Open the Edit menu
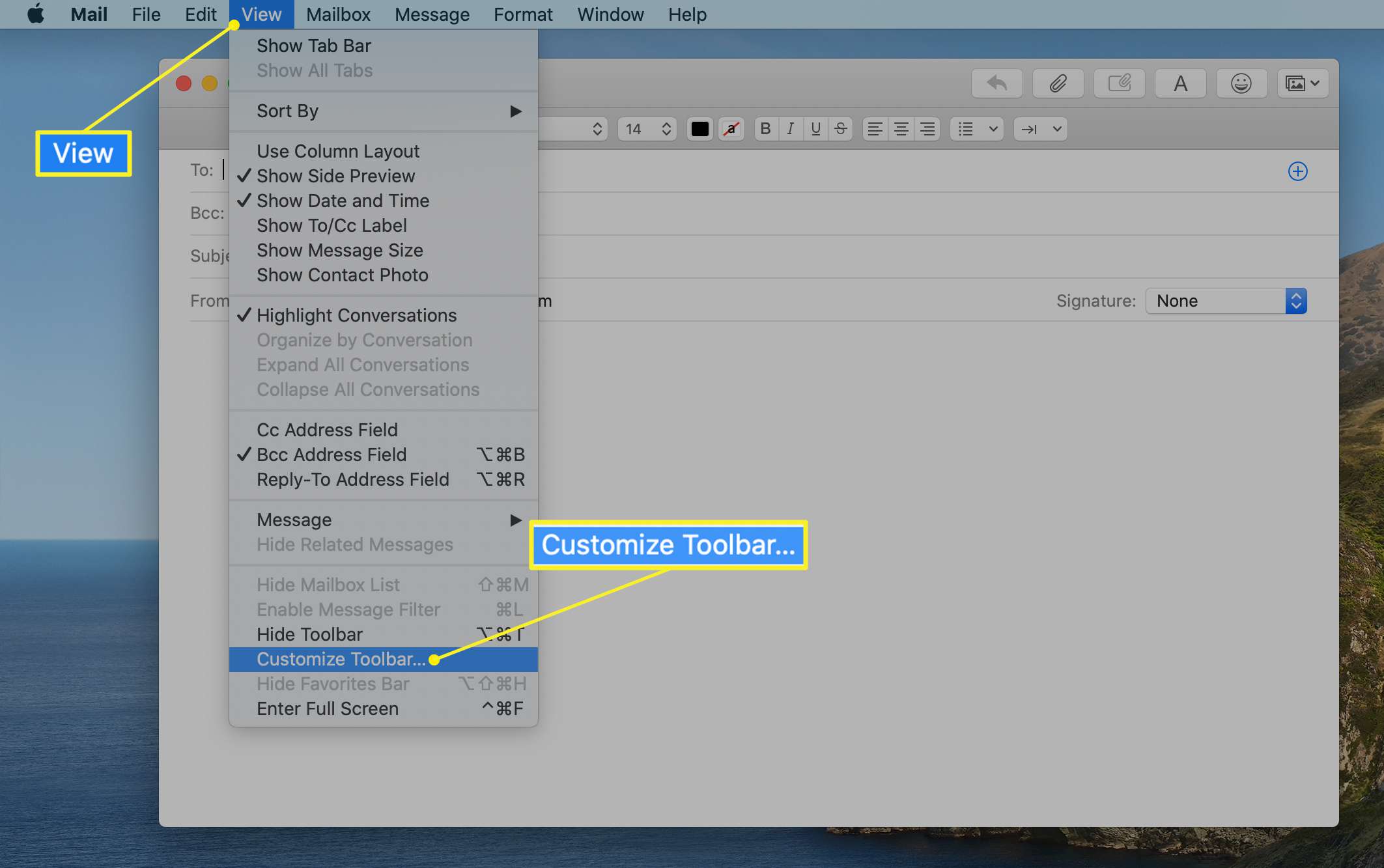1384x868 pixels. pos(201,14)
